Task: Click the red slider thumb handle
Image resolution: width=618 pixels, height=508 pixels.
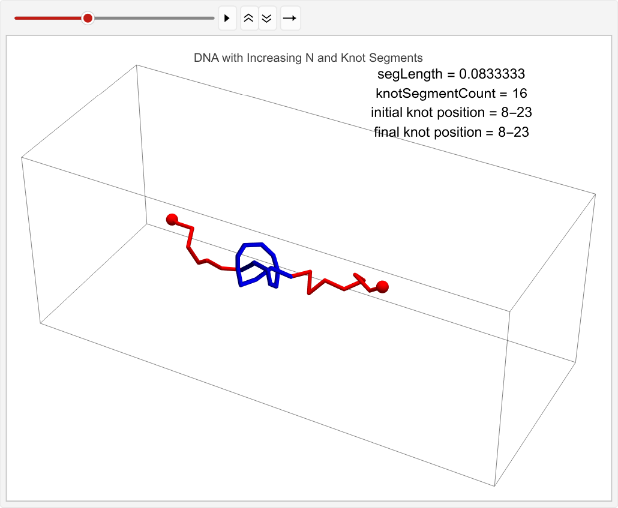Action: click(88, 18)
